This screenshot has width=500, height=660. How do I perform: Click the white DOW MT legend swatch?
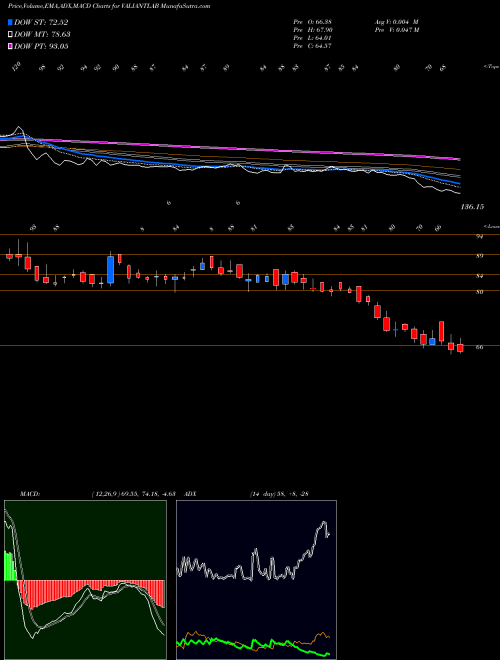pyautogui.click(x=10, y=34)
